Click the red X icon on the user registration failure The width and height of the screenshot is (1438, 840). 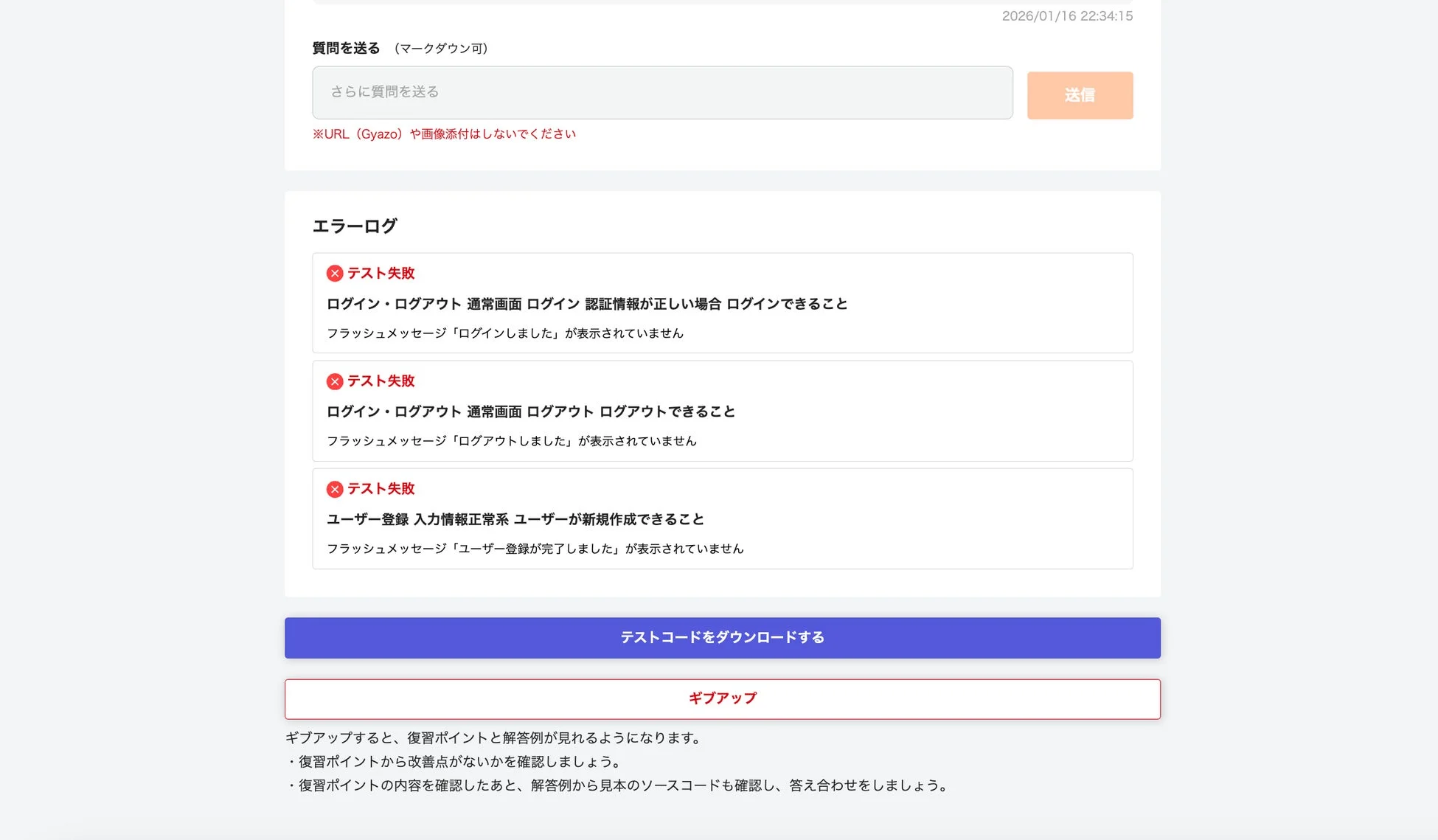coord(336,488)
